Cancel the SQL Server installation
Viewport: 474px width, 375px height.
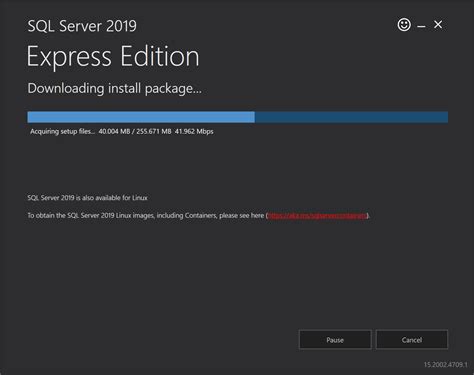pos(412,340)
